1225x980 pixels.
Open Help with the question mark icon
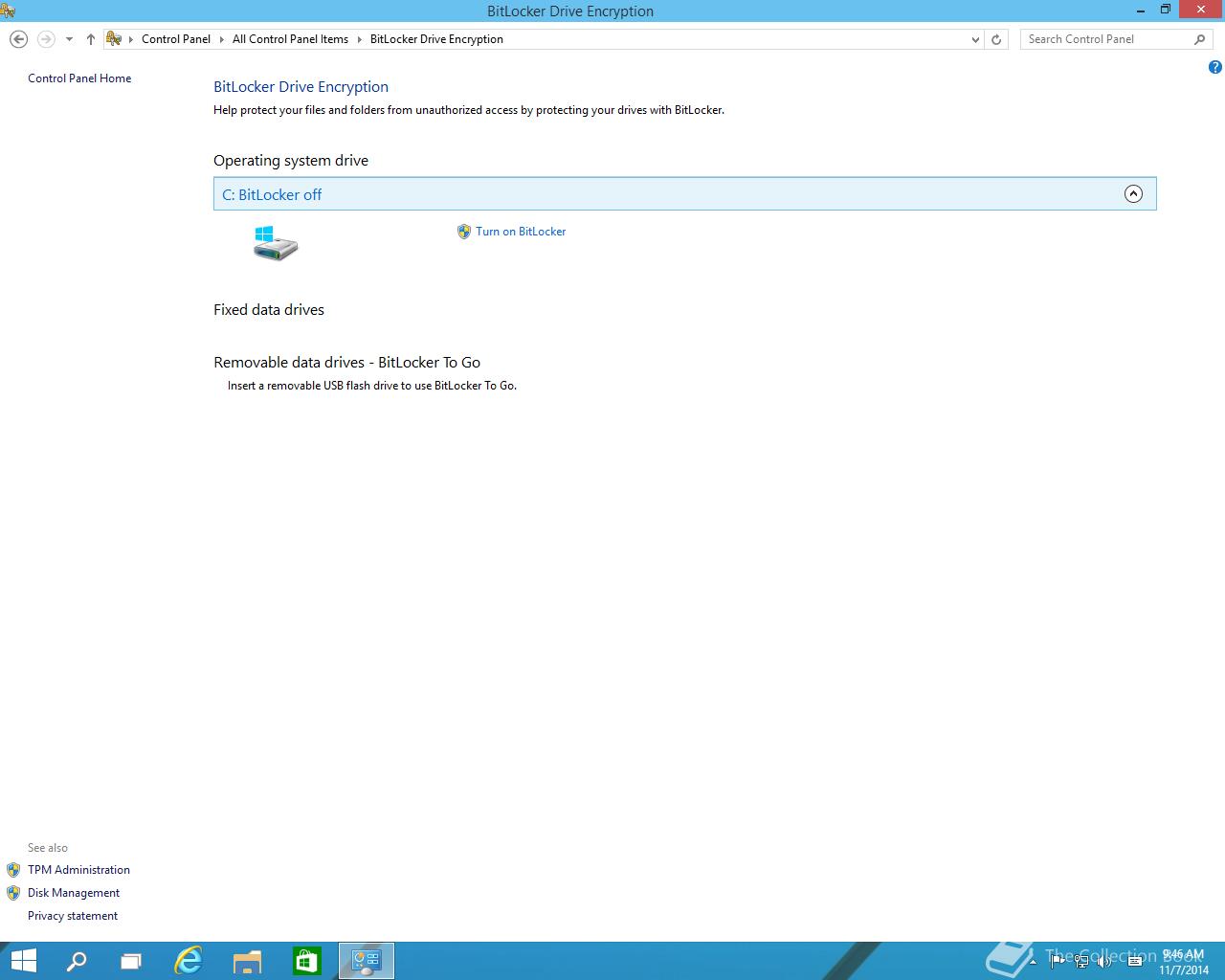(x=1214, y=67)
